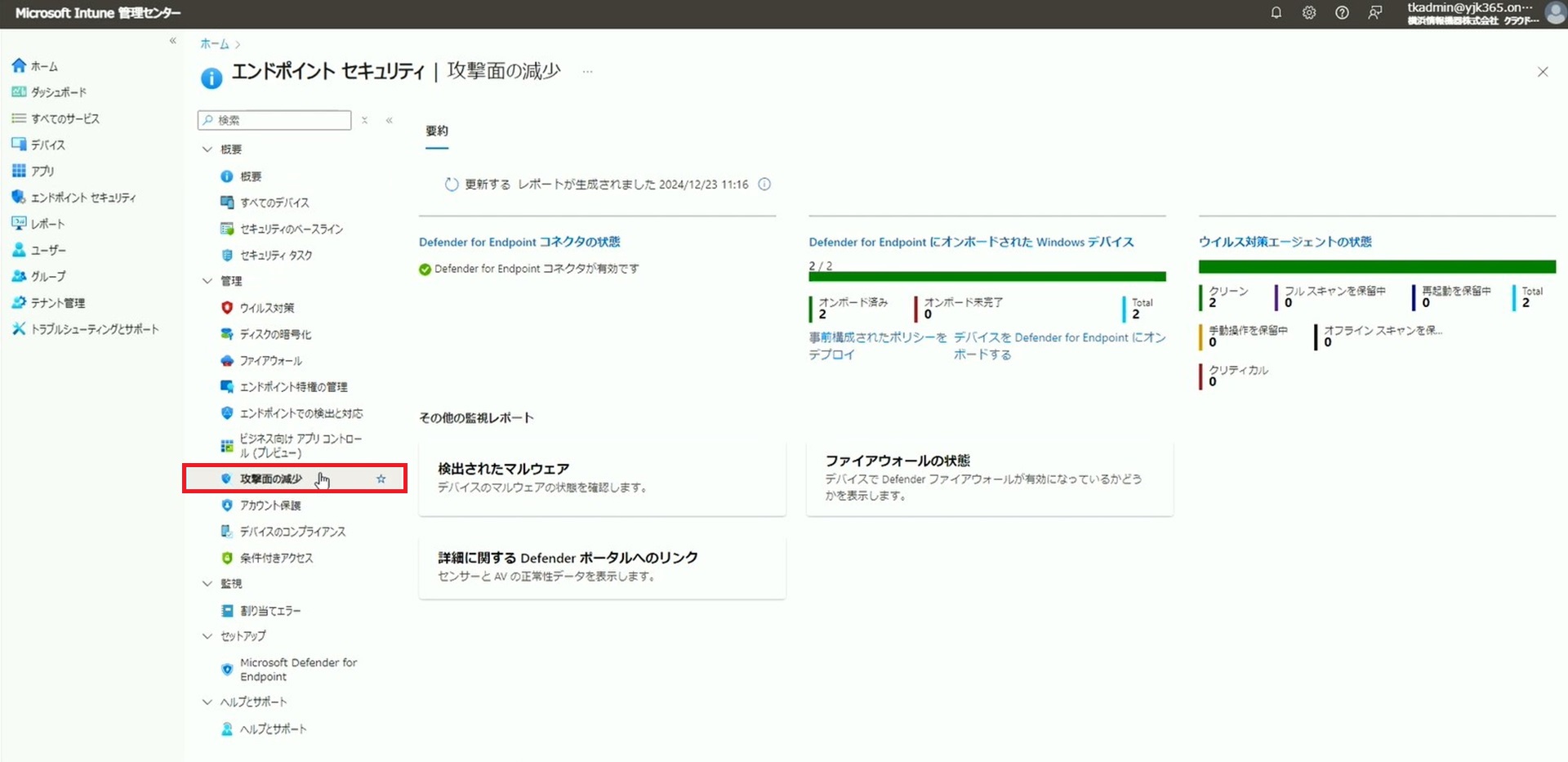1568x762 pixels.
Task: Open デバイス in the left navigation
Action: pos(38,145)
